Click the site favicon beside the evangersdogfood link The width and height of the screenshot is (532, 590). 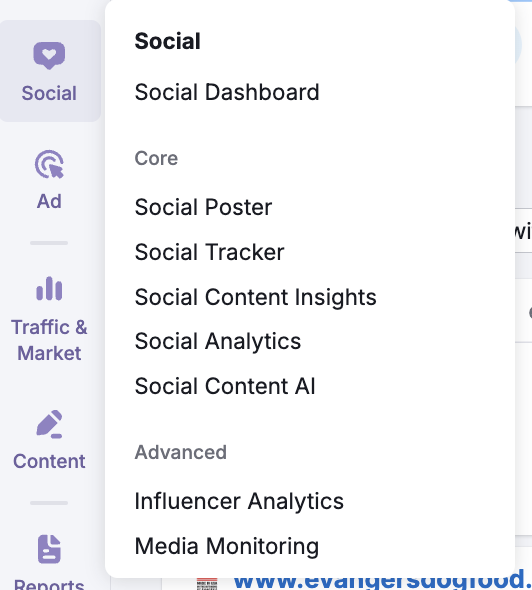[x=207, y=584]
